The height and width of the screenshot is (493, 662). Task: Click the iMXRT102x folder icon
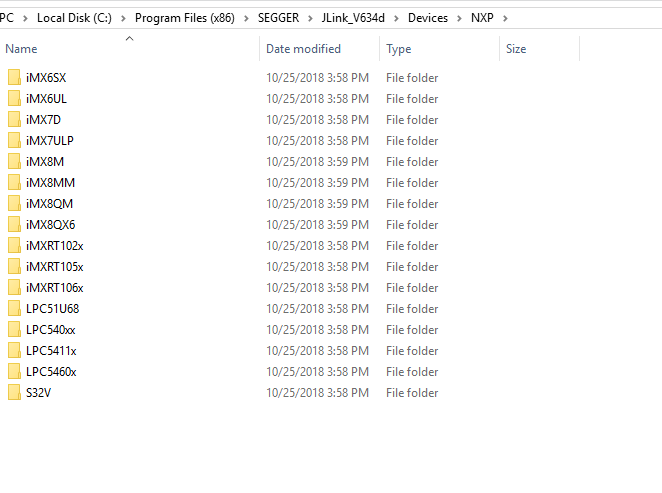pos(14,245)
